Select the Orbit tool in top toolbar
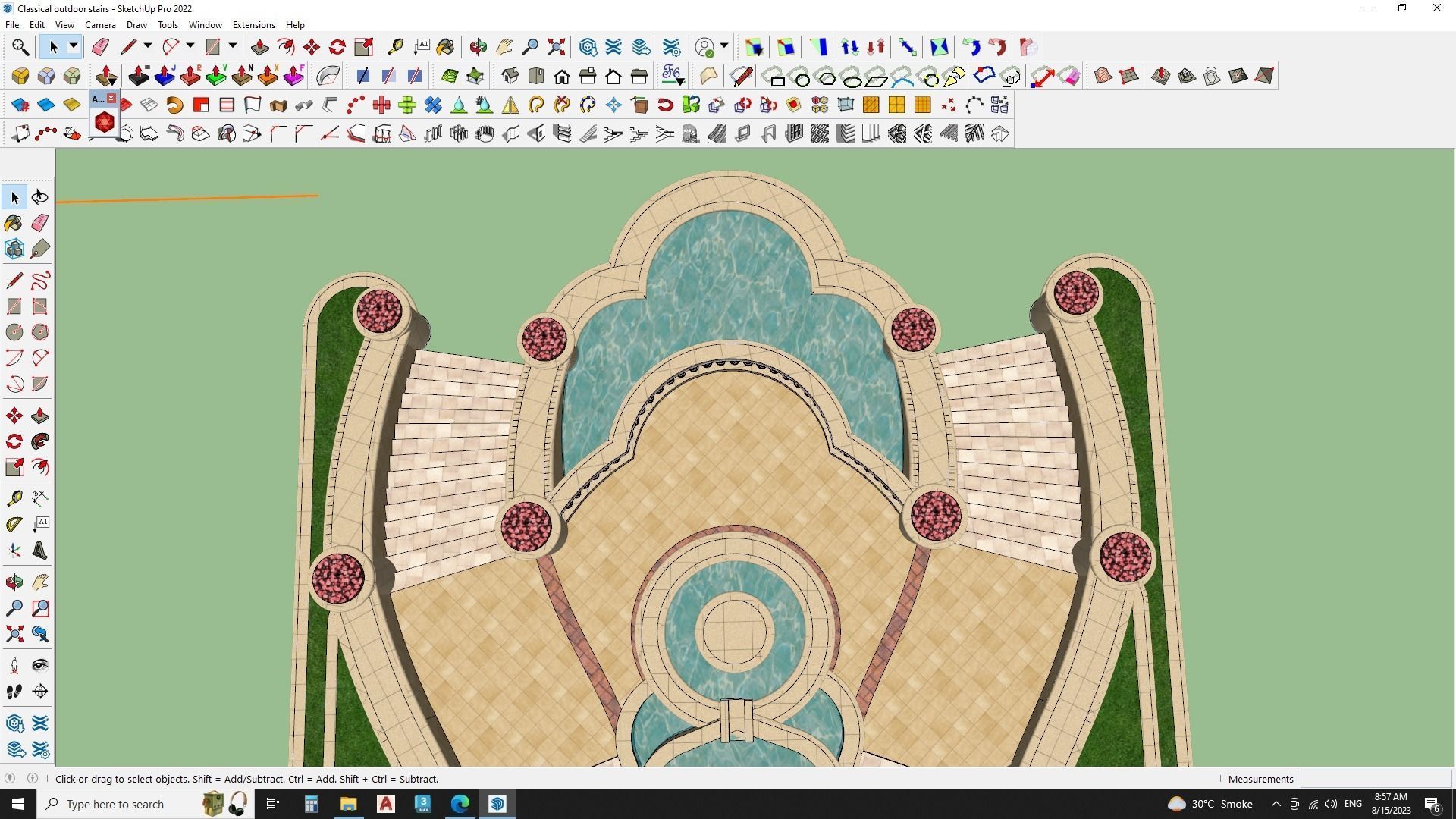The height and width of the screenshot is (819, 1456). click(x=478, y=47)
